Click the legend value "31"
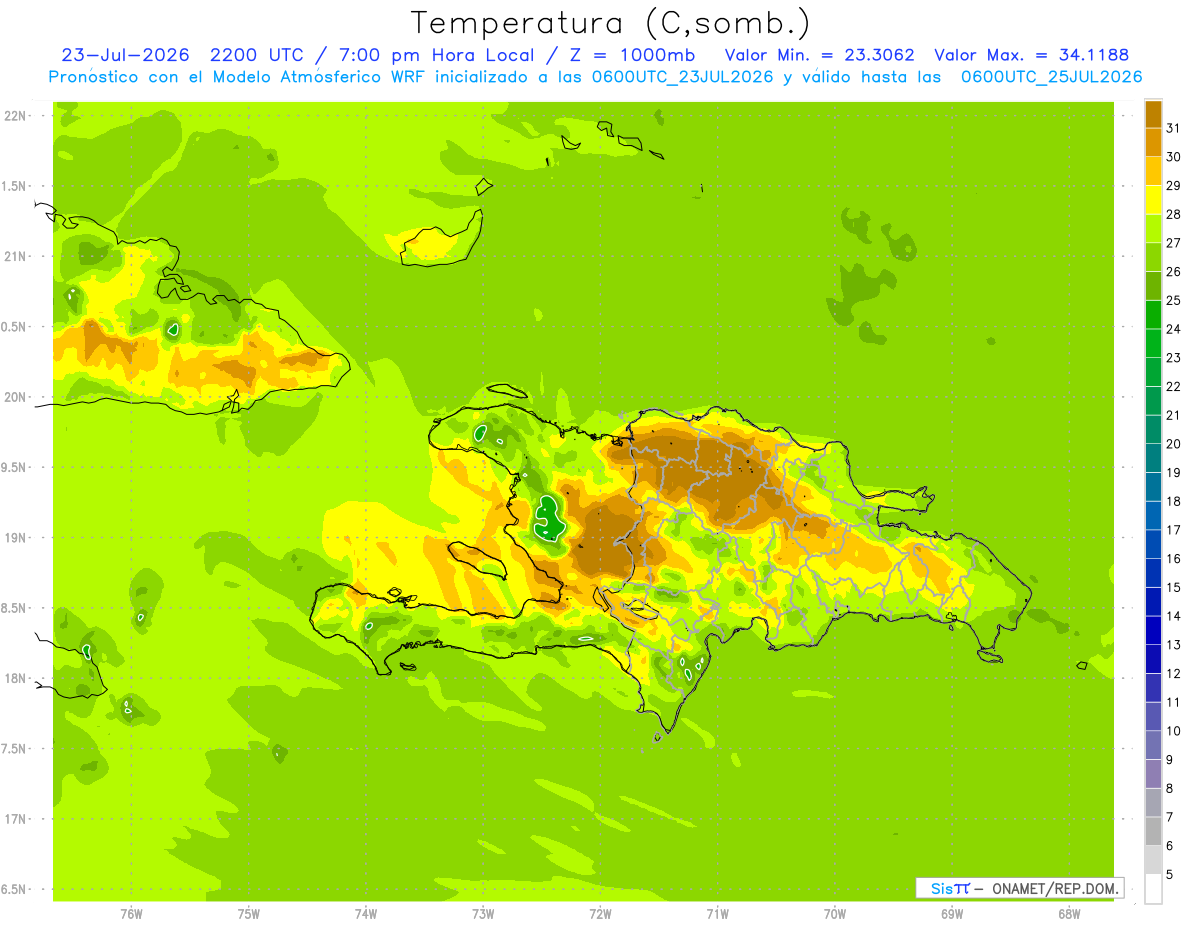 (x=1174, y=128)
